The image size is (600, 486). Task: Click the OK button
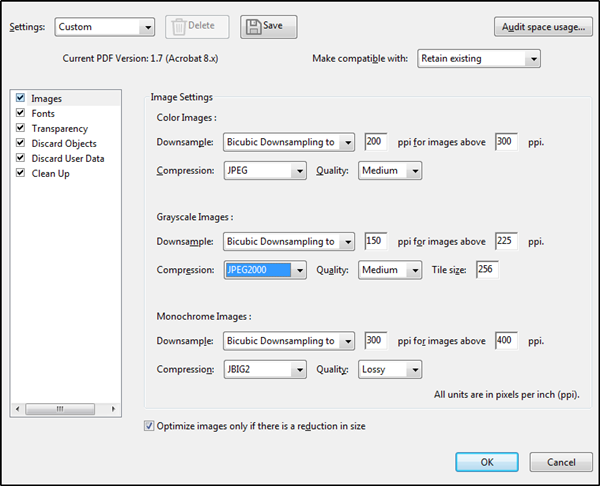tap(487, 462)
